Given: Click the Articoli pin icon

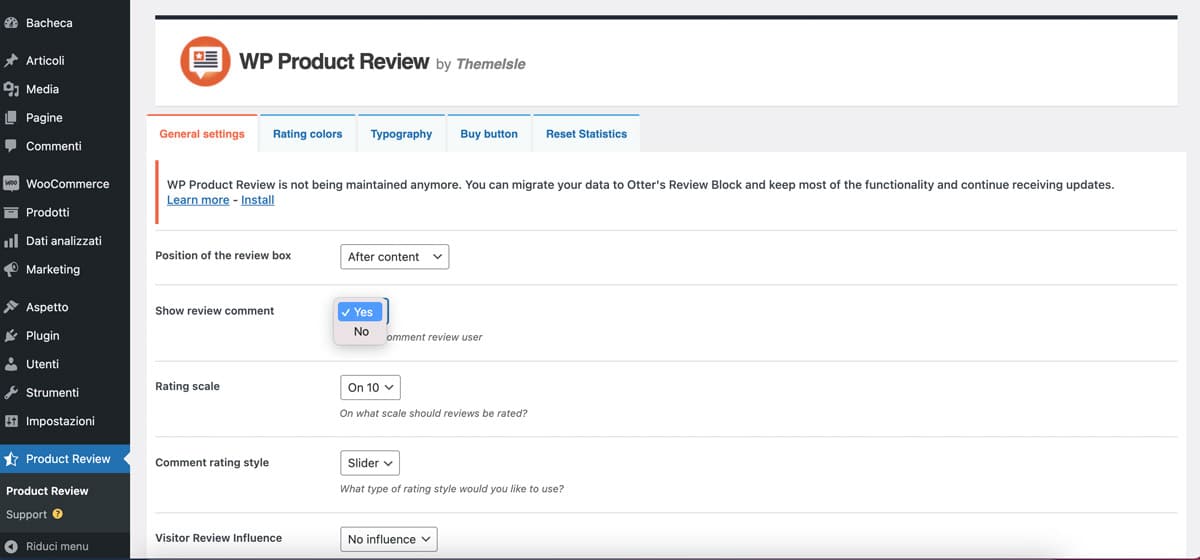Looking at the screenshot, I should point(12,61).
